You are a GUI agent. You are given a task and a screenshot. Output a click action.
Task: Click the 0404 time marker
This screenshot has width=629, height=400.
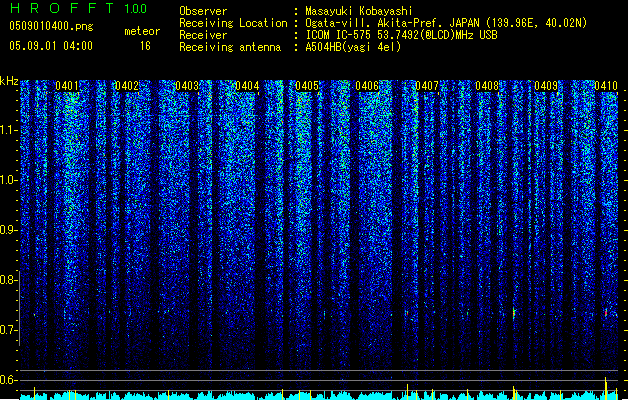point(247,86)
